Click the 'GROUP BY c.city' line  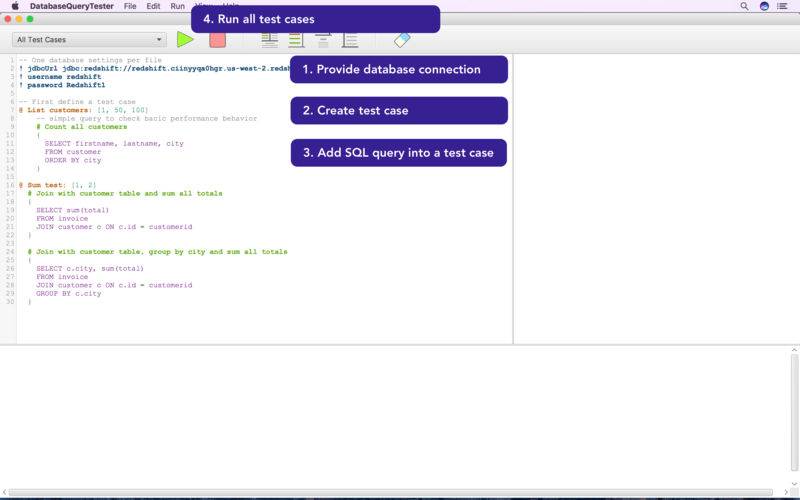(x=68, y=293)
